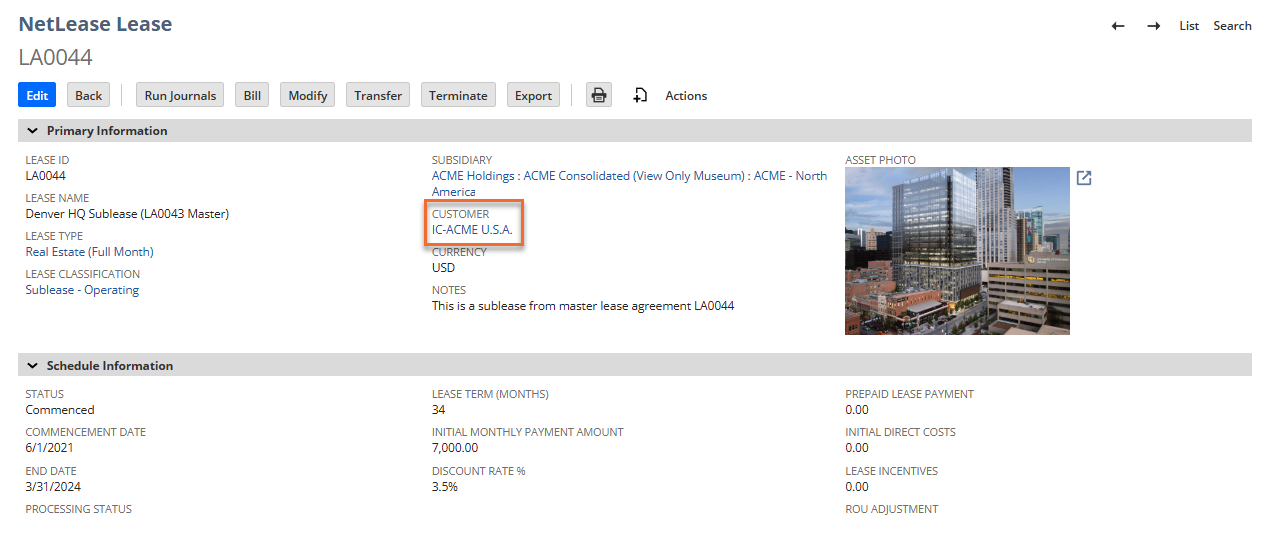
Task: Click the Transfer button
Action: point(378,95)
